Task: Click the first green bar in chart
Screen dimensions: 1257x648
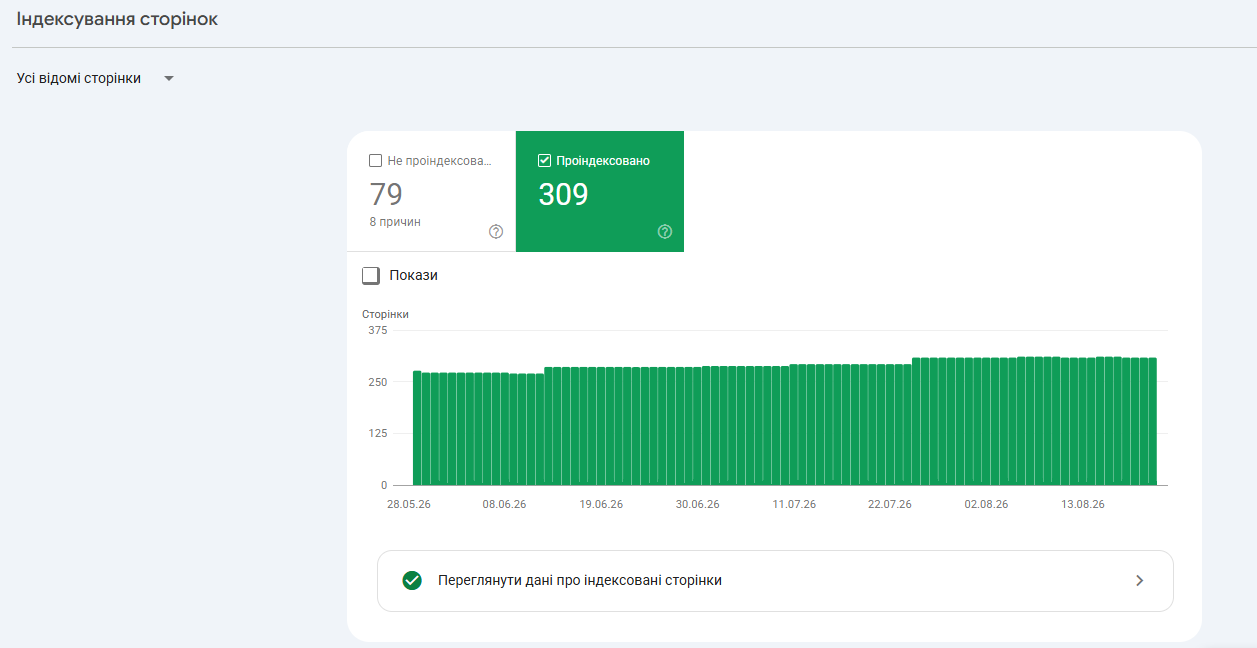Action: coord(417,428)
